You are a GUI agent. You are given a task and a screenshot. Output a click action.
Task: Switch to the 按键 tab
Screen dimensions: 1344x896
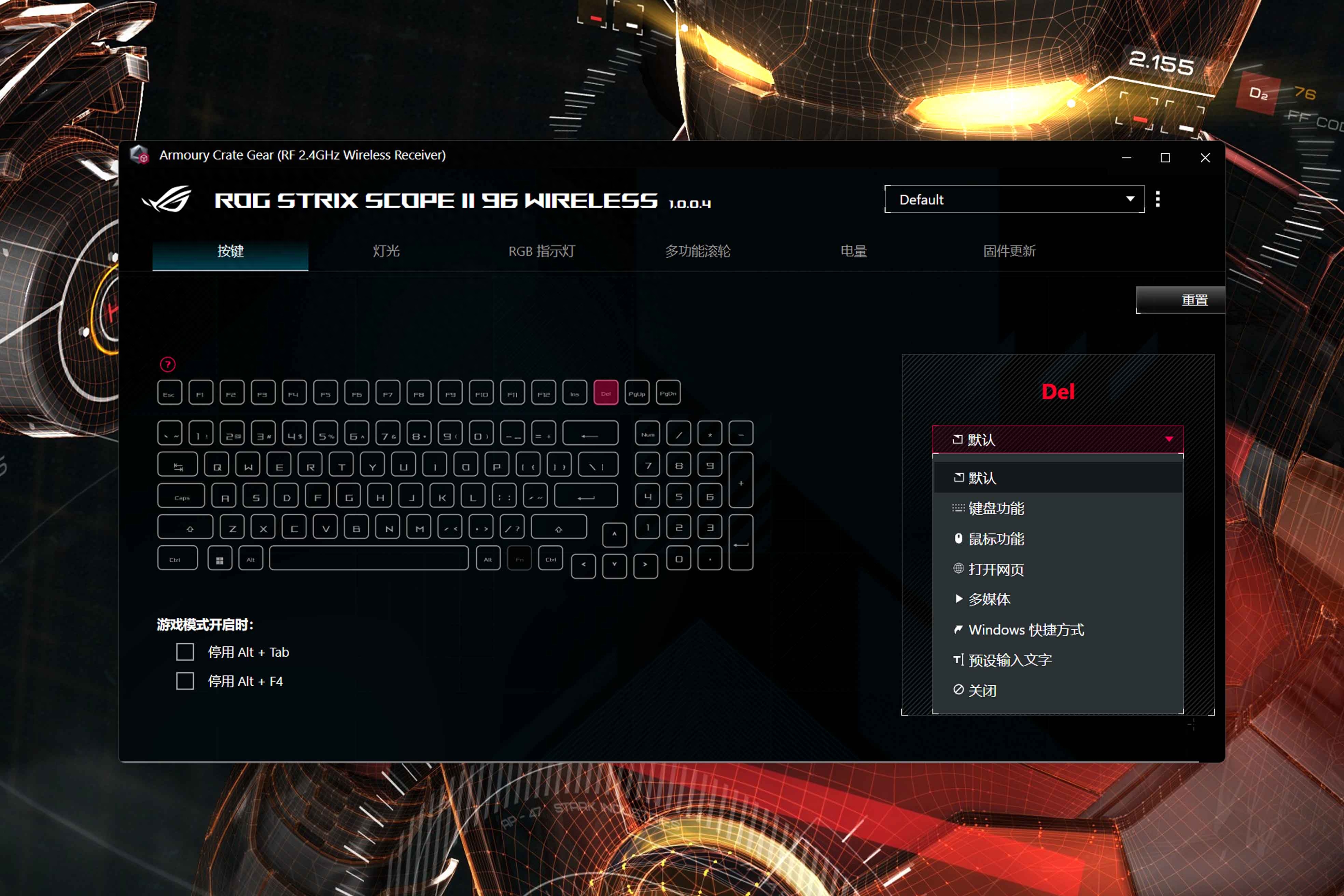click(x=230, y=251)
